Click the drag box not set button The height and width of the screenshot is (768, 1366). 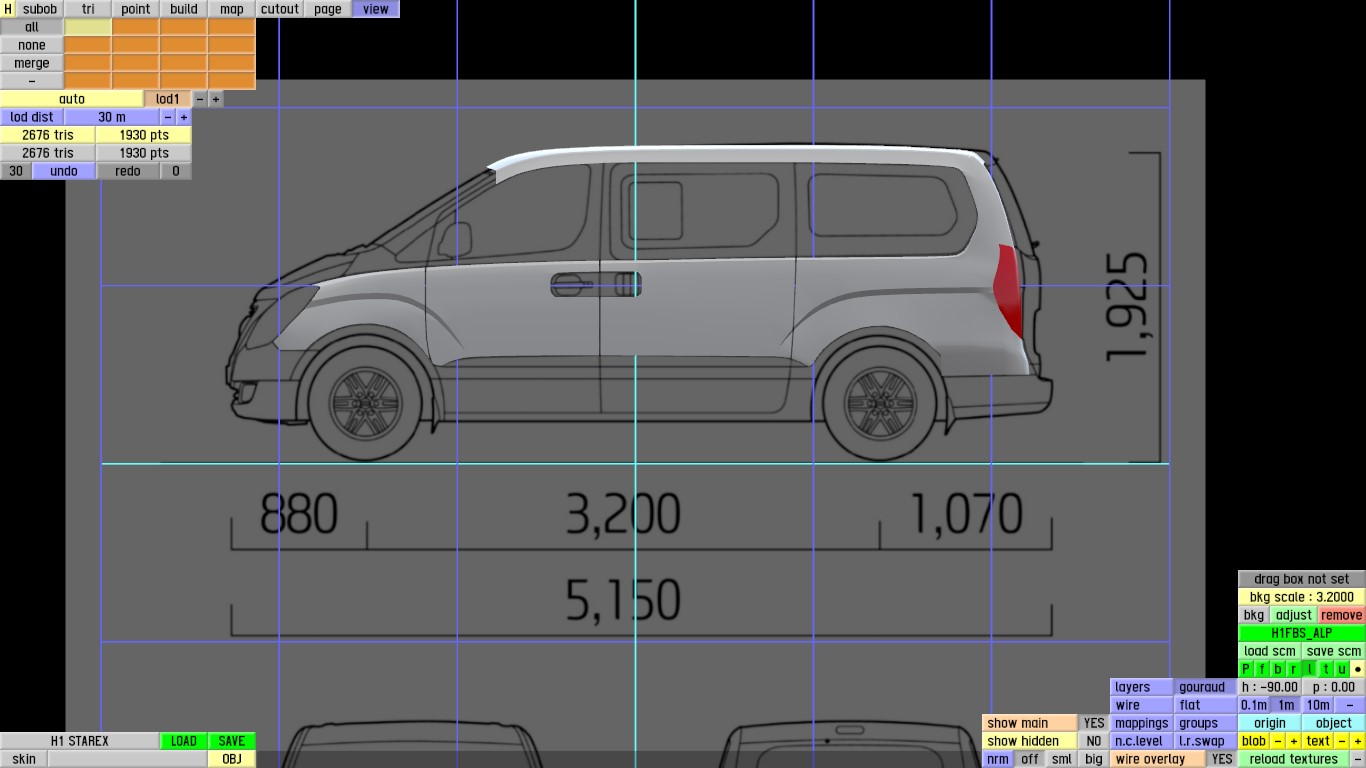click(1302, 579)
